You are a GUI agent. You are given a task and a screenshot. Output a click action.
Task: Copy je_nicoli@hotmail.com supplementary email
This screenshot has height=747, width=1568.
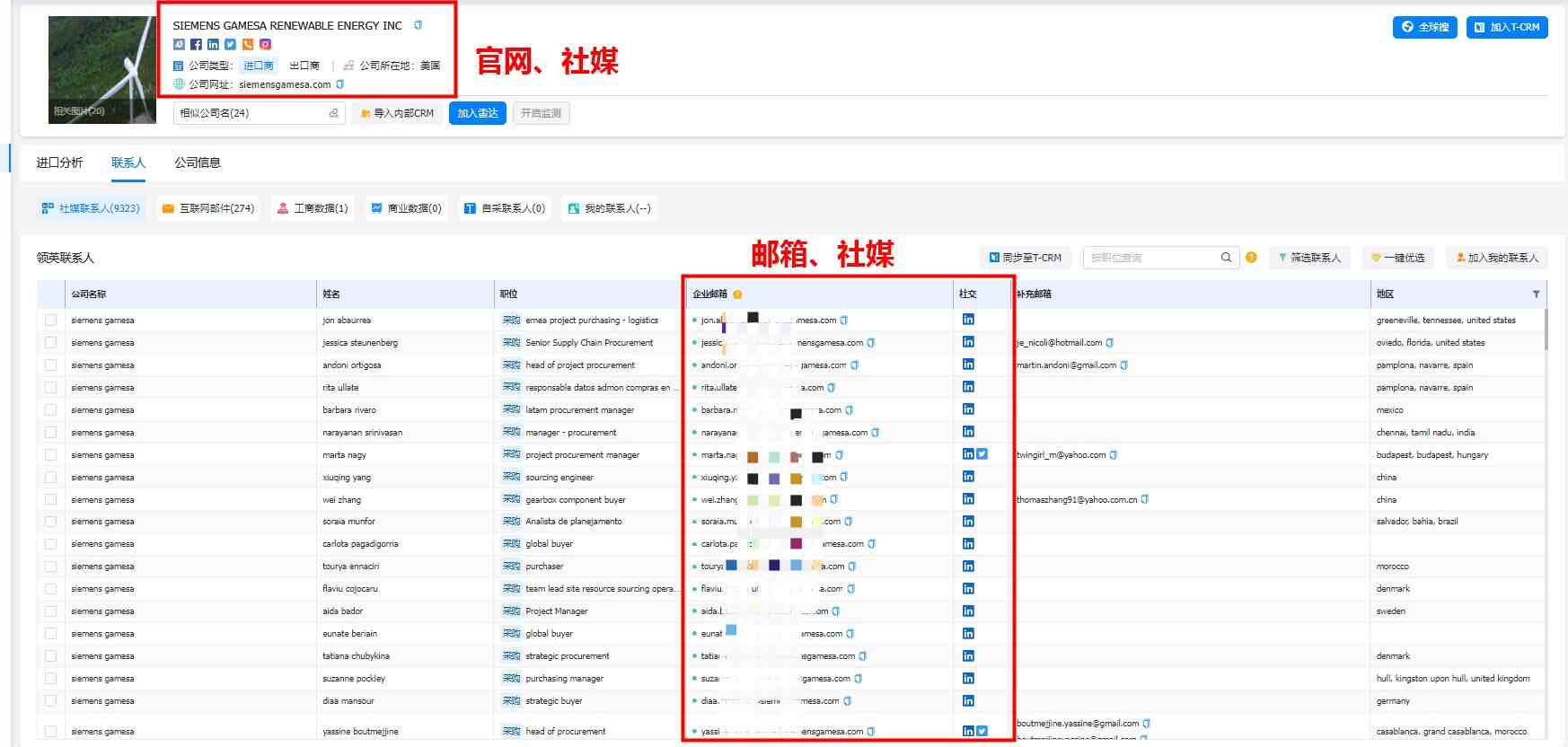[x=1110, y=342]
